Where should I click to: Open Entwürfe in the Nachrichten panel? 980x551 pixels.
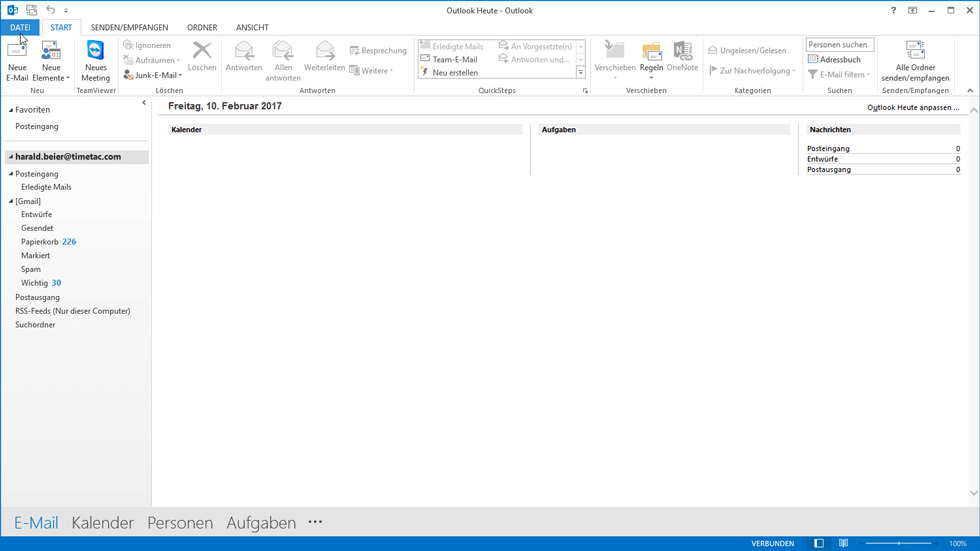tap(822, 159)
